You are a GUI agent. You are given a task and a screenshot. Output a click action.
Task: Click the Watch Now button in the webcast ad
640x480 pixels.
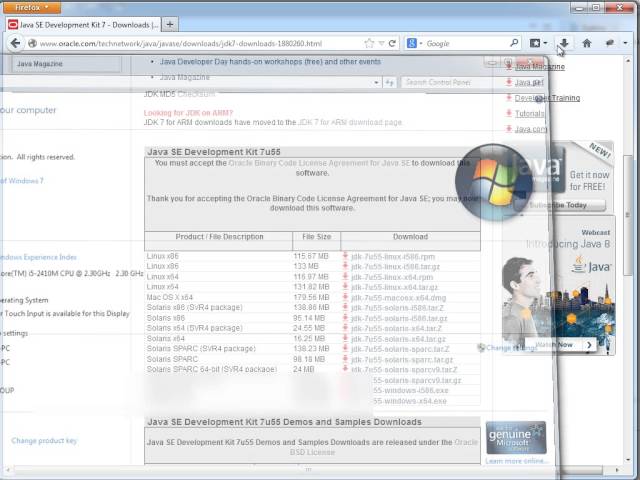[560, 345]
